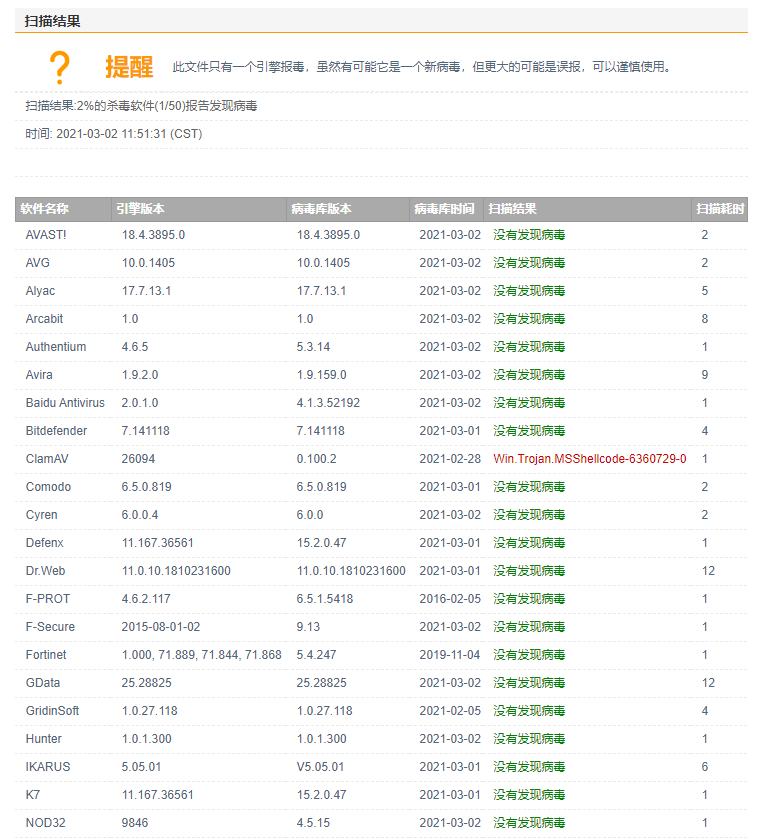Click the scan timestamp line 2021-03-02 11:51:31
759x839 pixels.
click(x=114, y=134)
